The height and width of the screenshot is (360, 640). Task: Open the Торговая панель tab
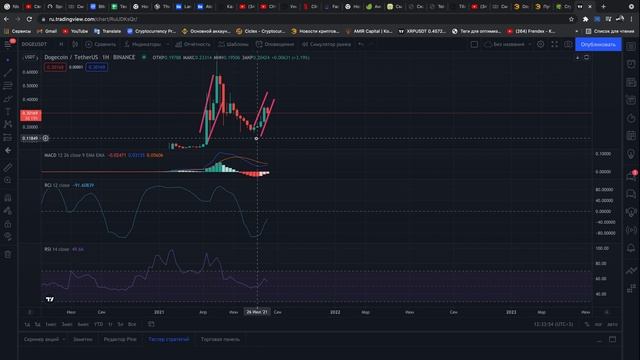click(x=220, y=339)
